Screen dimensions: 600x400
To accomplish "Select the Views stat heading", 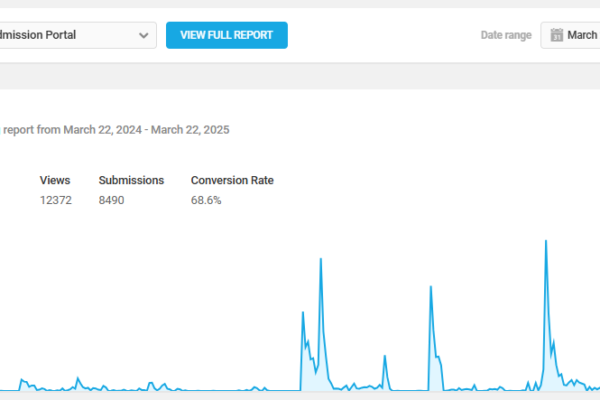I will [55, 180].
